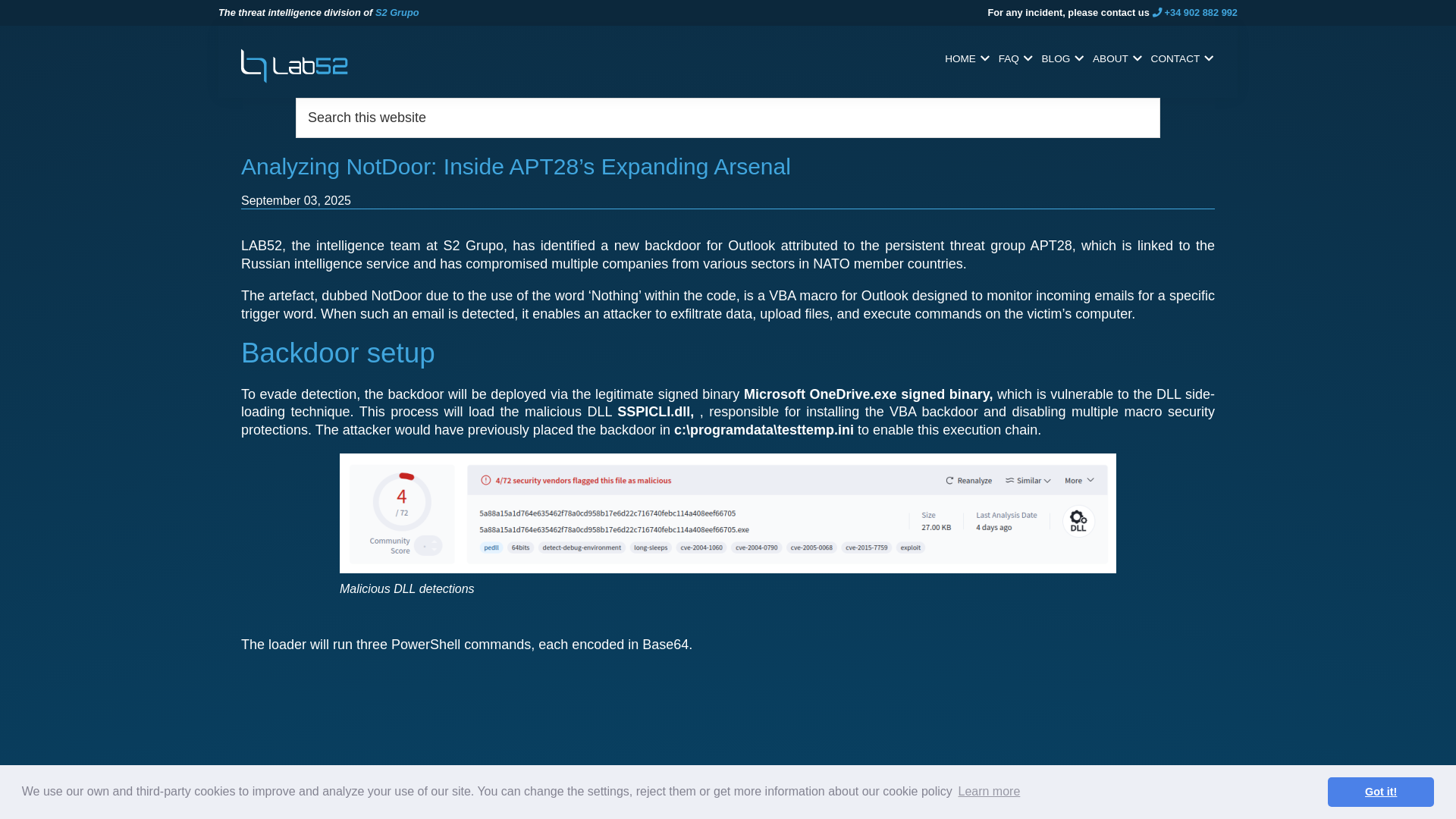The width and height of the screenshot is (1456, 819).
Task: Select the Backdoor setup heading
Action: coord(338,353)
